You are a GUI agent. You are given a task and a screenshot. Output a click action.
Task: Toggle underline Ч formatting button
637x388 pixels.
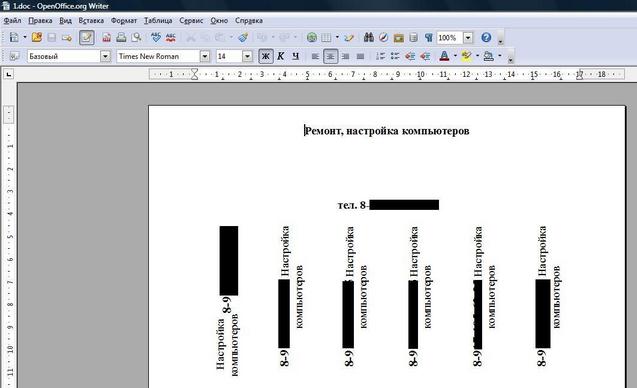(295, 56)
